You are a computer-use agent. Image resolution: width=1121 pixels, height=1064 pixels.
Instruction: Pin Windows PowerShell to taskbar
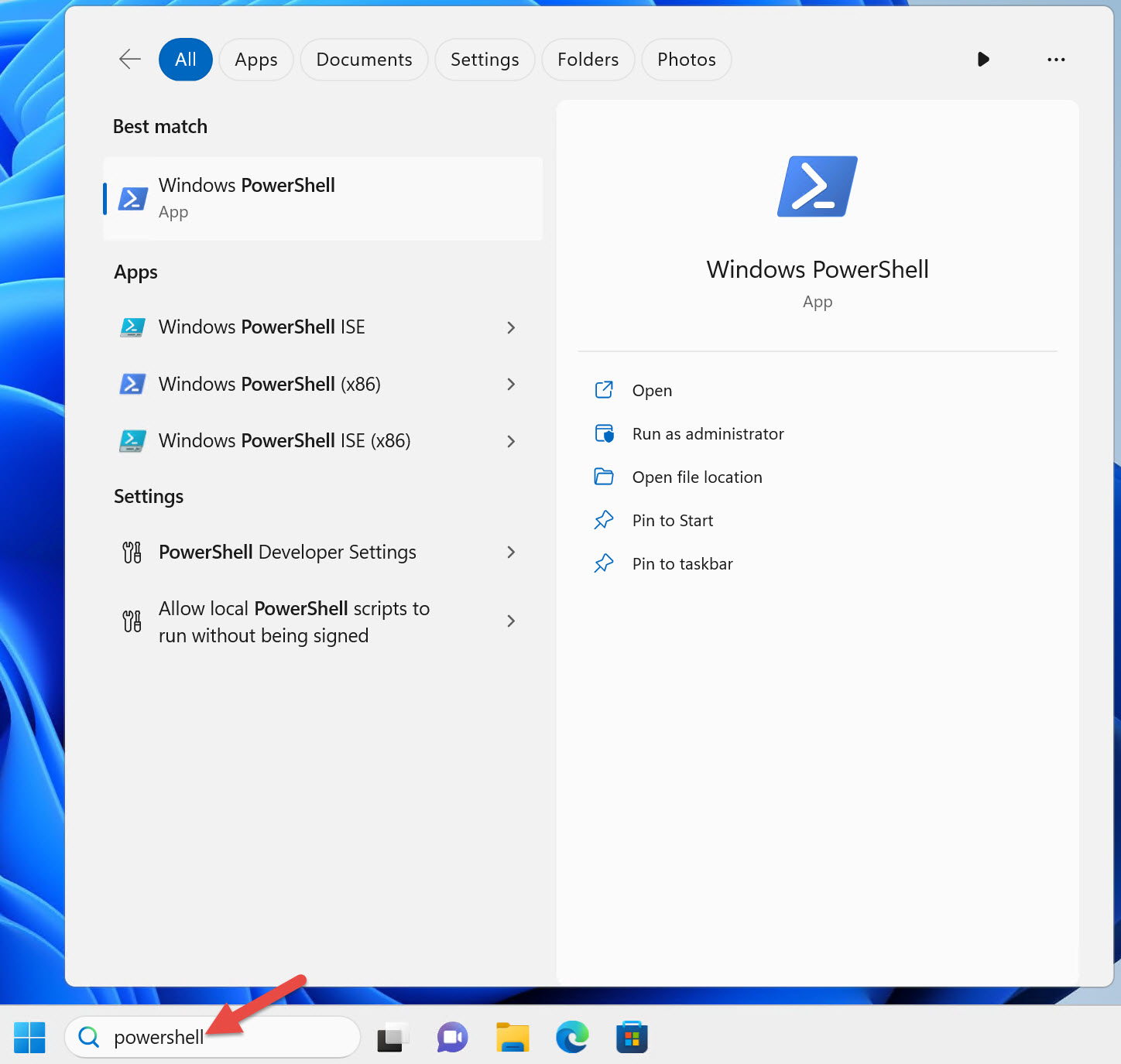682,563
